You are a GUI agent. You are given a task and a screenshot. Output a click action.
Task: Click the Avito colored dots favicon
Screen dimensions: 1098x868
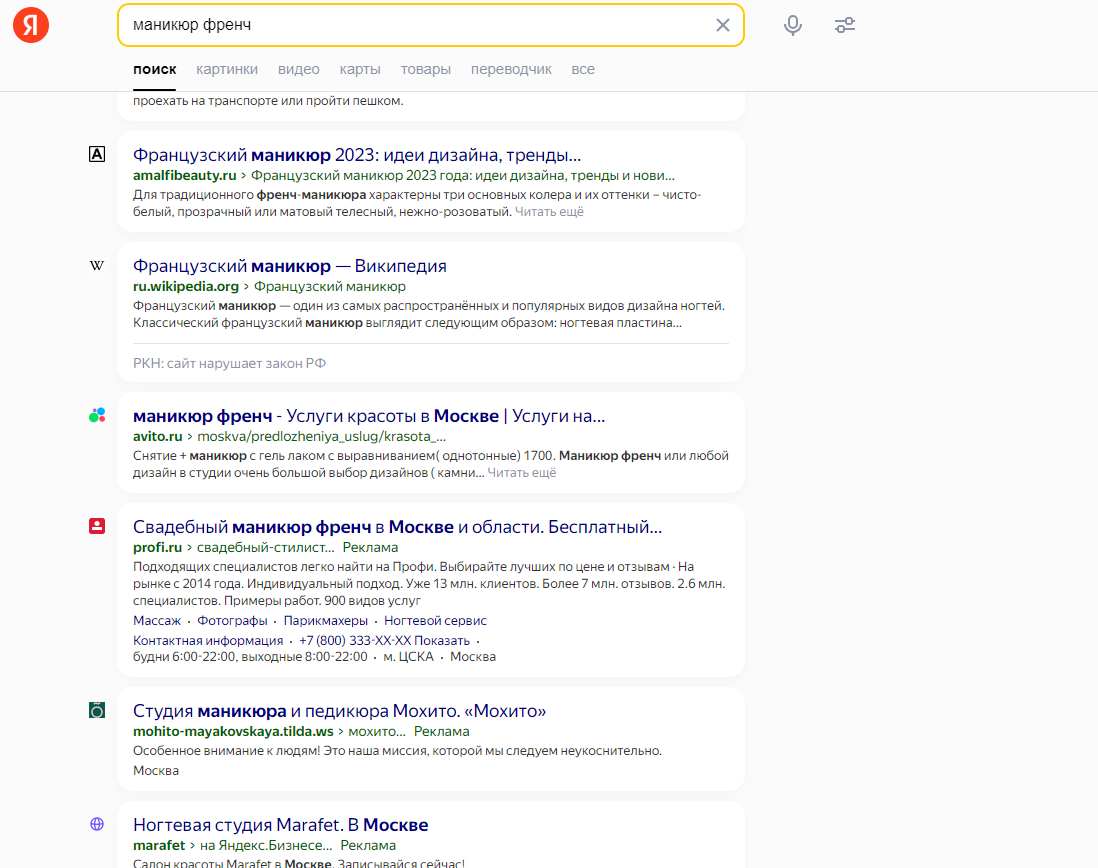pyautogui.click(x=97, y=415)
